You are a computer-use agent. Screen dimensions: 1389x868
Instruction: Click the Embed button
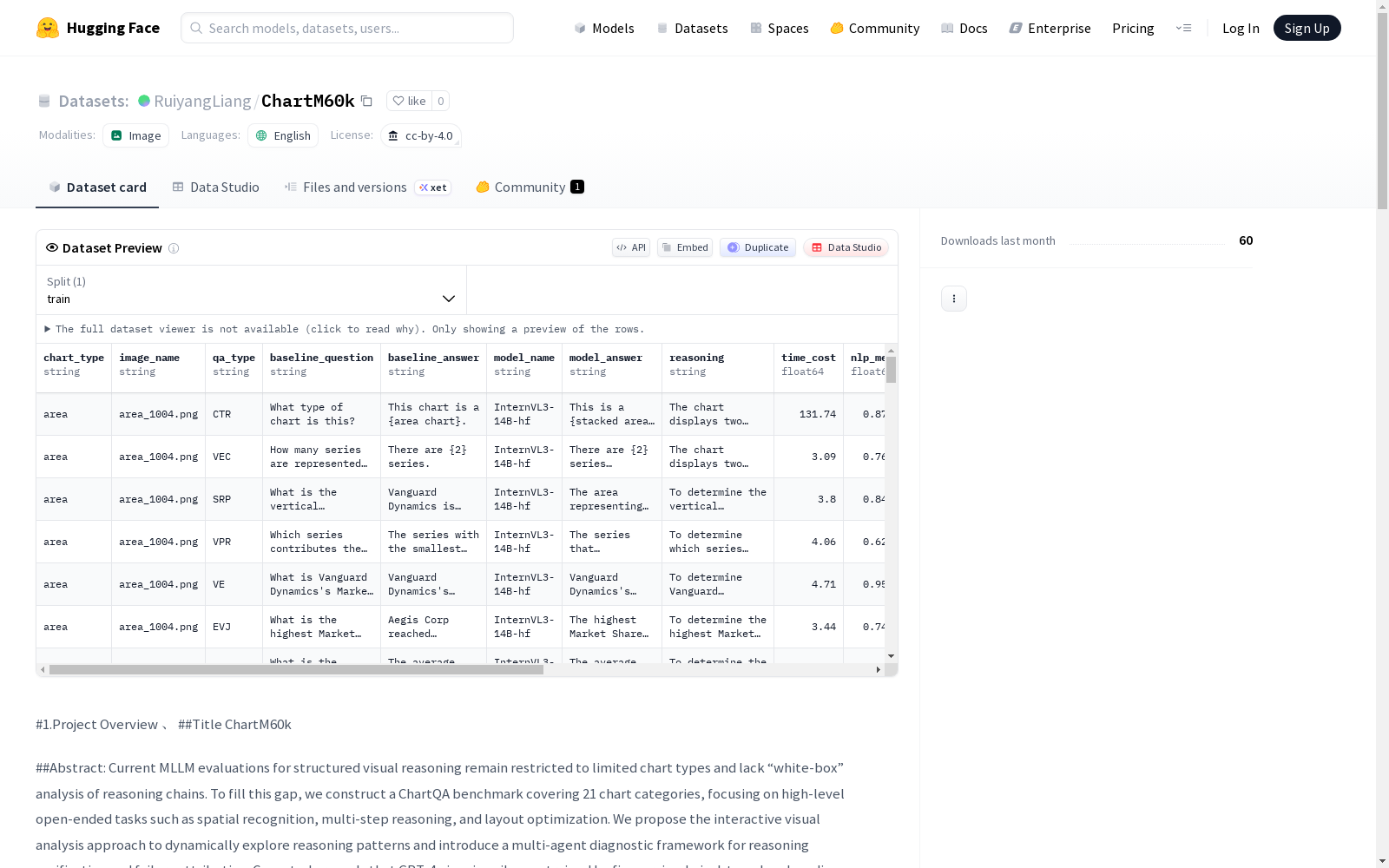tap(685, 247)
